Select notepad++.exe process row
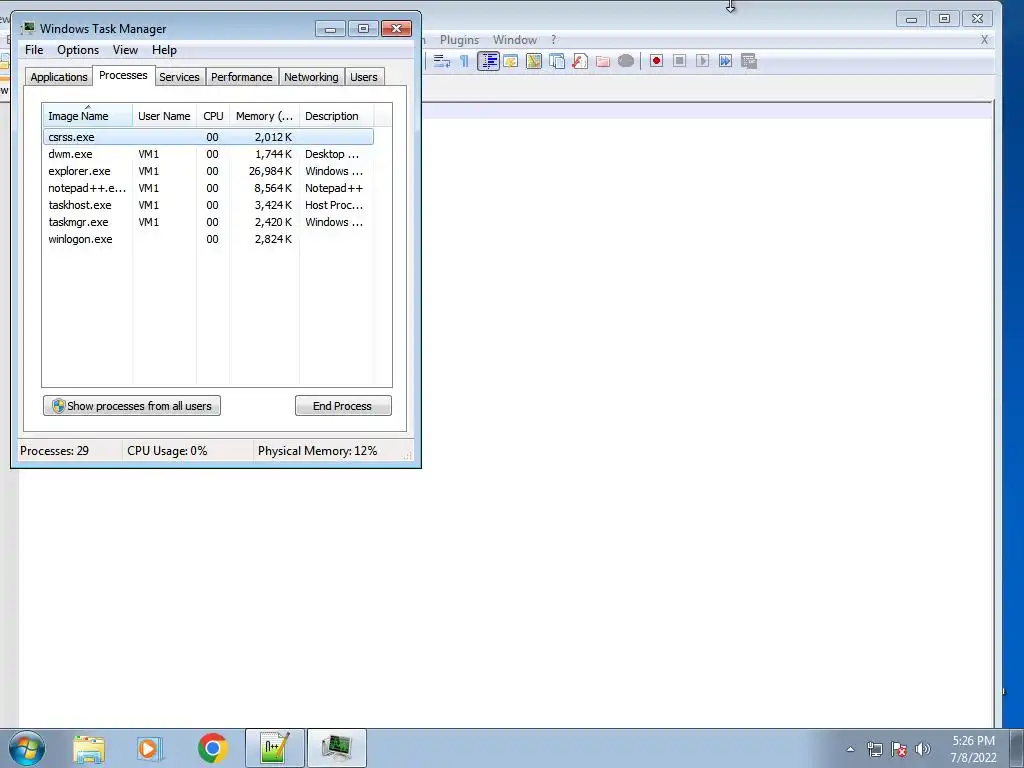 tap(208, 188)
